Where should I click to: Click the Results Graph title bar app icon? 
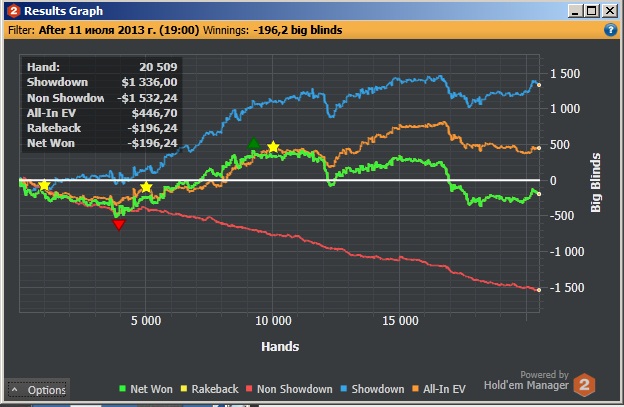(13, 11)
